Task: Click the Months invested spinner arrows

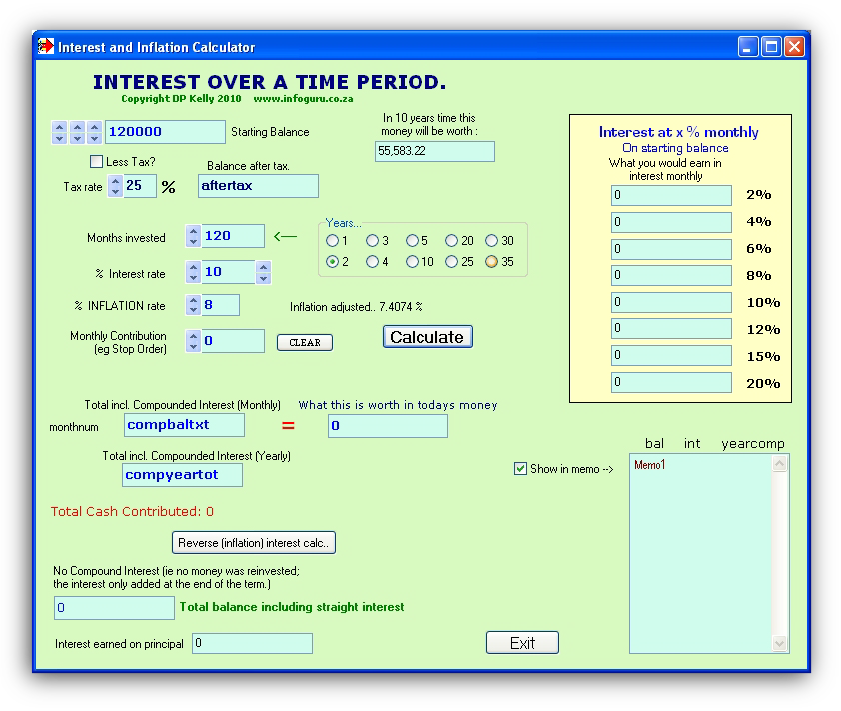Action: [193, 236]
